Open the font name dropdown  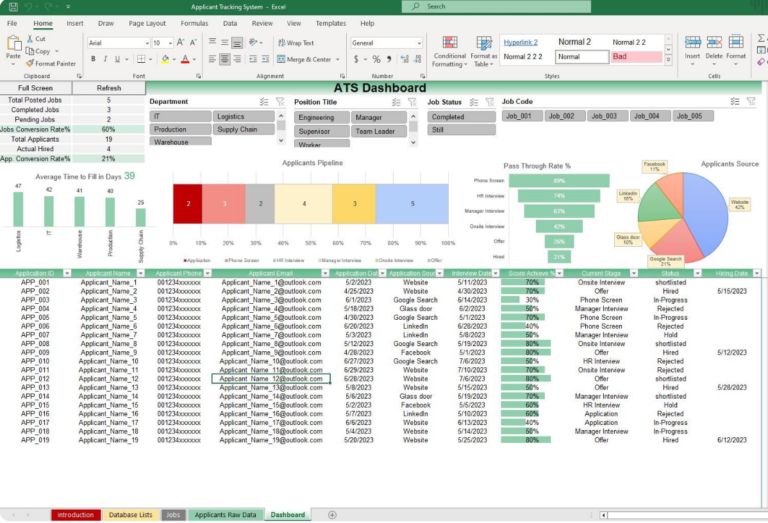click(146, 43)
